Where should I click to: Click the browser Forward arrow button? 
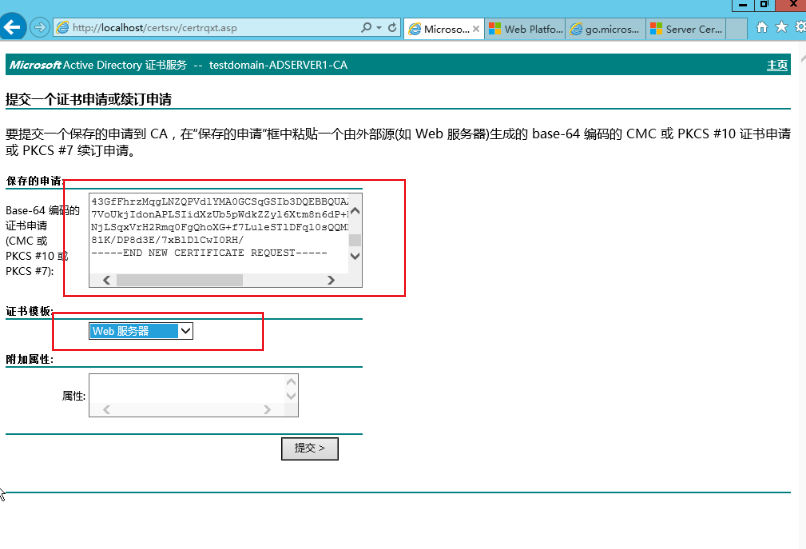[40, 27]
